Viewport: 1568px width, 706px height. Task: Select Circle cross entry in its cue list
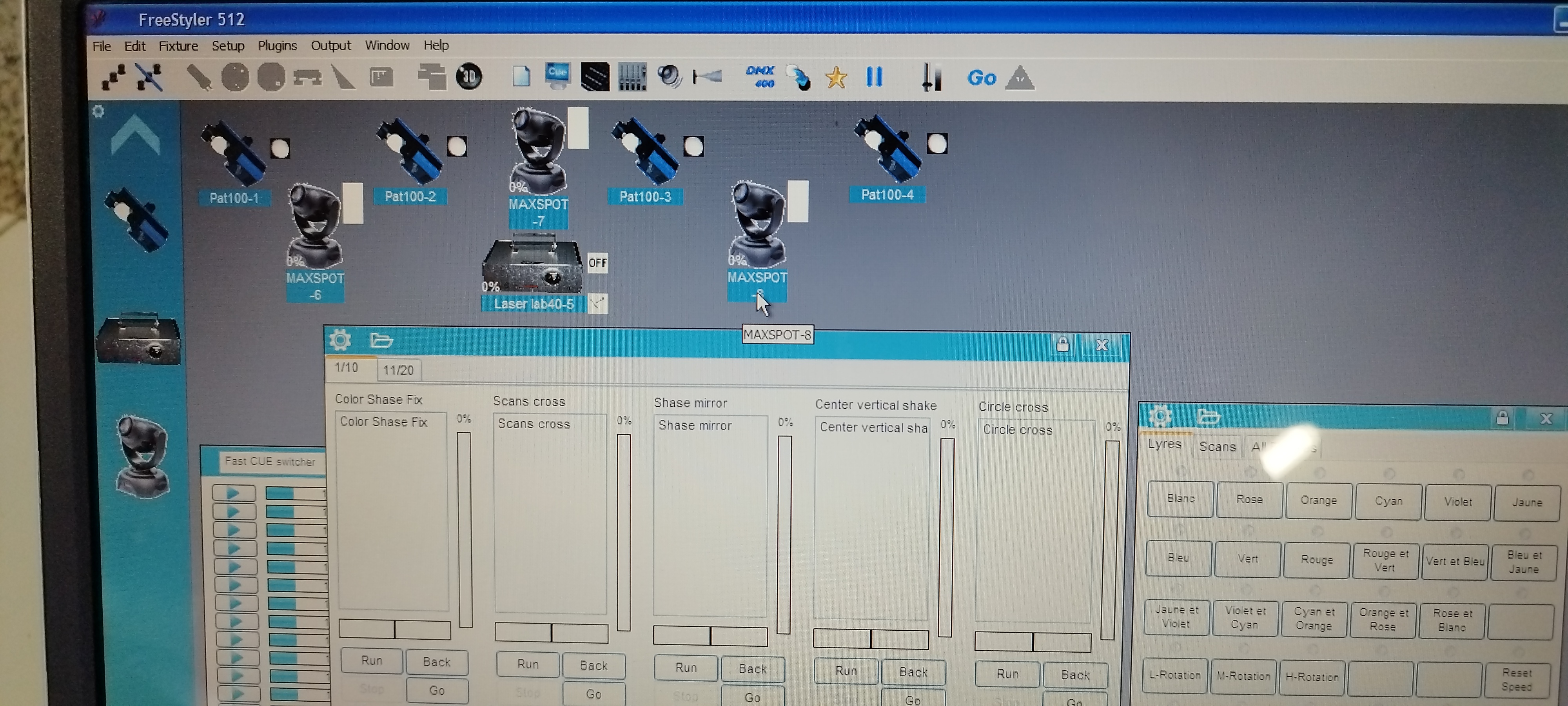(1017, 429)
